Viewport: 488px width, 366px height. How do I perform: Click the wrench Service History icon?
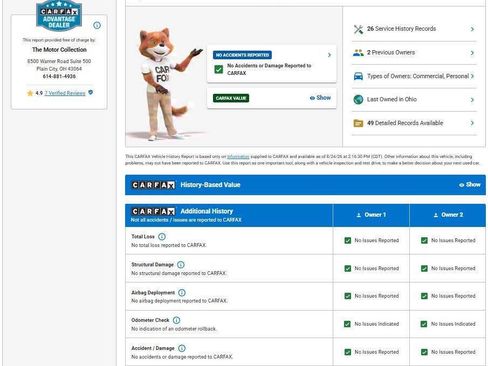pos(358,29)
